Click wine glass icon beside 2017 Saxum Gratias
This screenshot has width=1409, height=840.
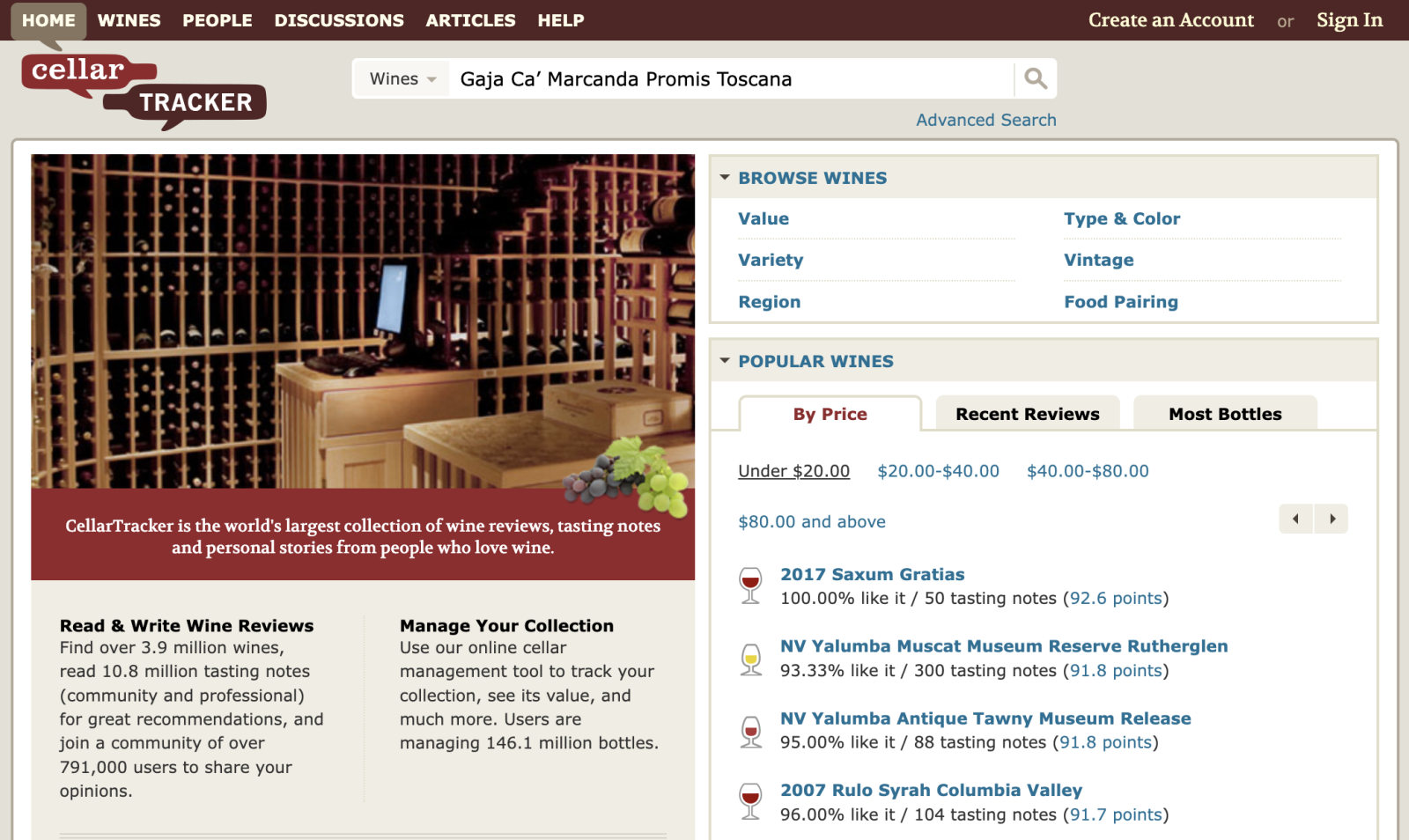click(750, 586)
